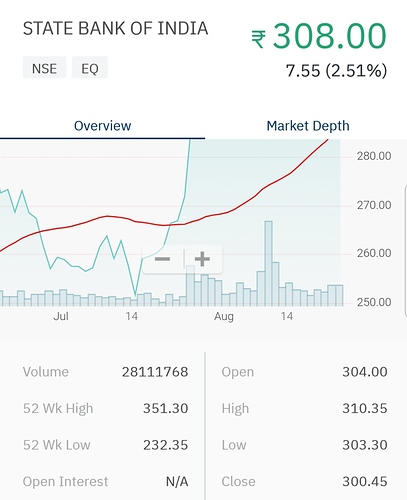Viewport: 407px width, 500px height.
Task: Tap the 52 Wk High value 351.30
Action: (166, 408)
